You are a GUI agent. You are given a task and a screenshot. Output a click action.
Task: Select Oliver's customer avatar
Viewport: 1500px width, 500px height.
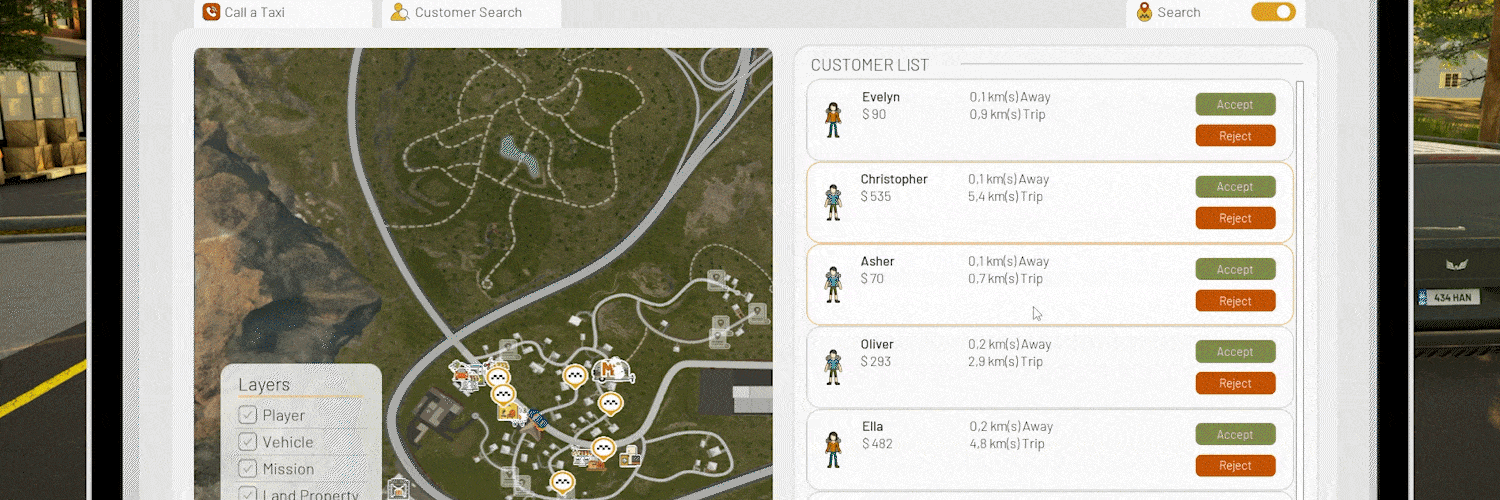(x=832, y=366)
